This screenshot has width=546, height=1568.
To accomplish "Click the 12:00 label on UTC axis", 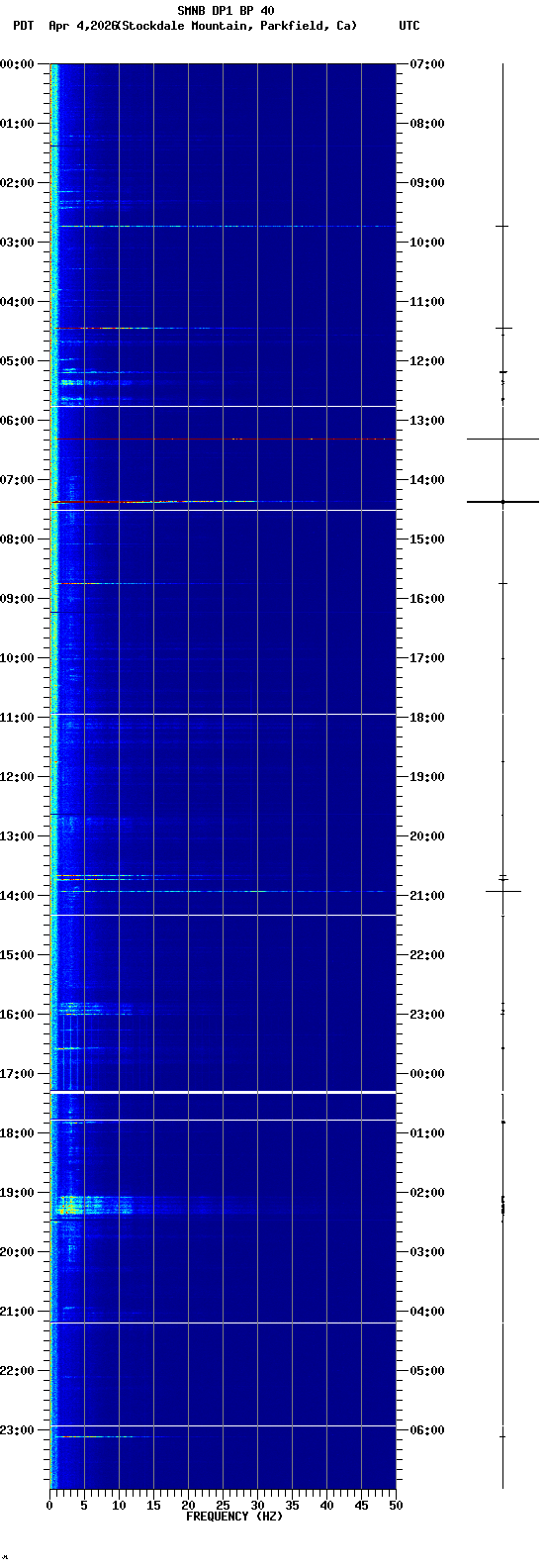I will [x=427, y=361].
